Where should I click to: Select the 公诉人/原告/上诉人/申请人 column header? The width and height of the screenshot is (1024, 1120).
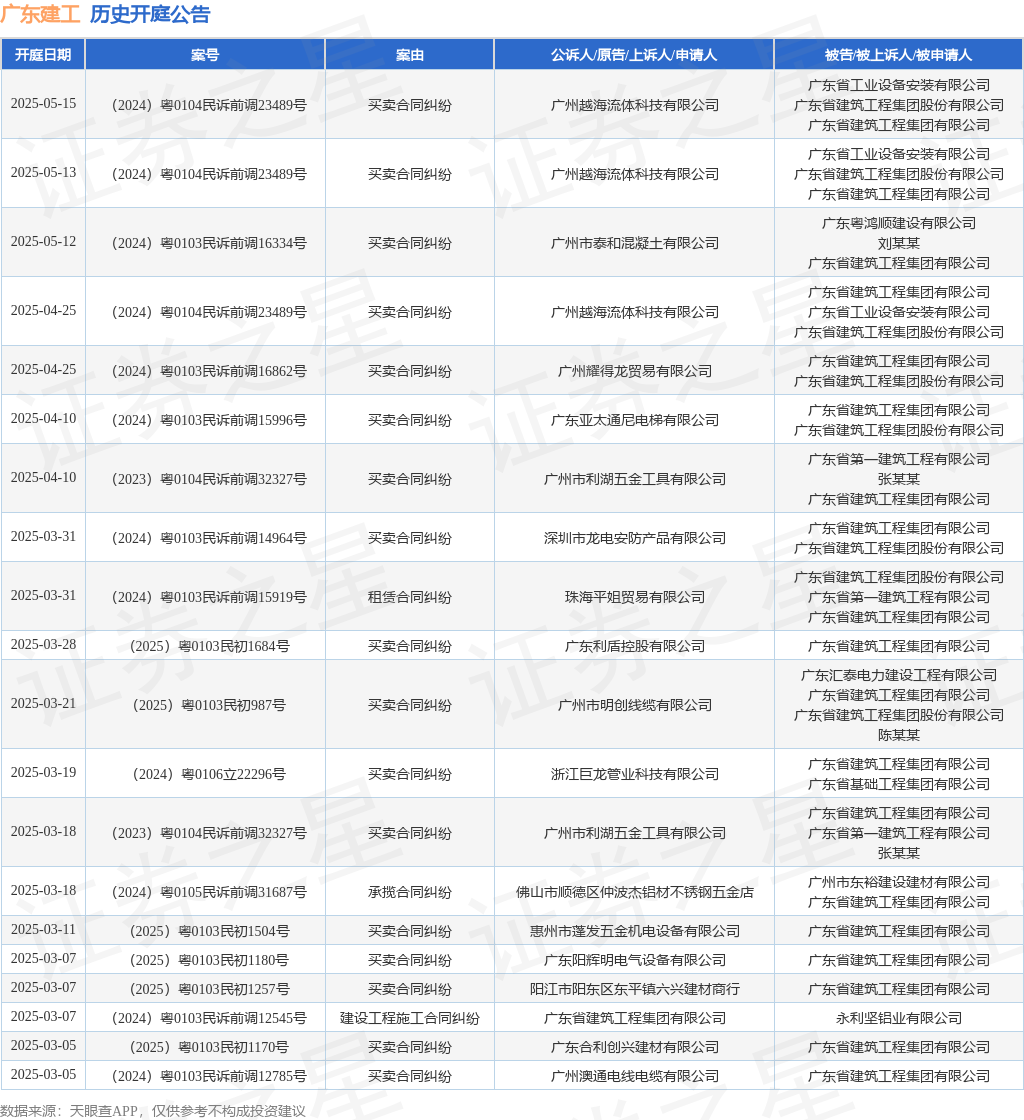pyautogui.click(x=634, y=55)
